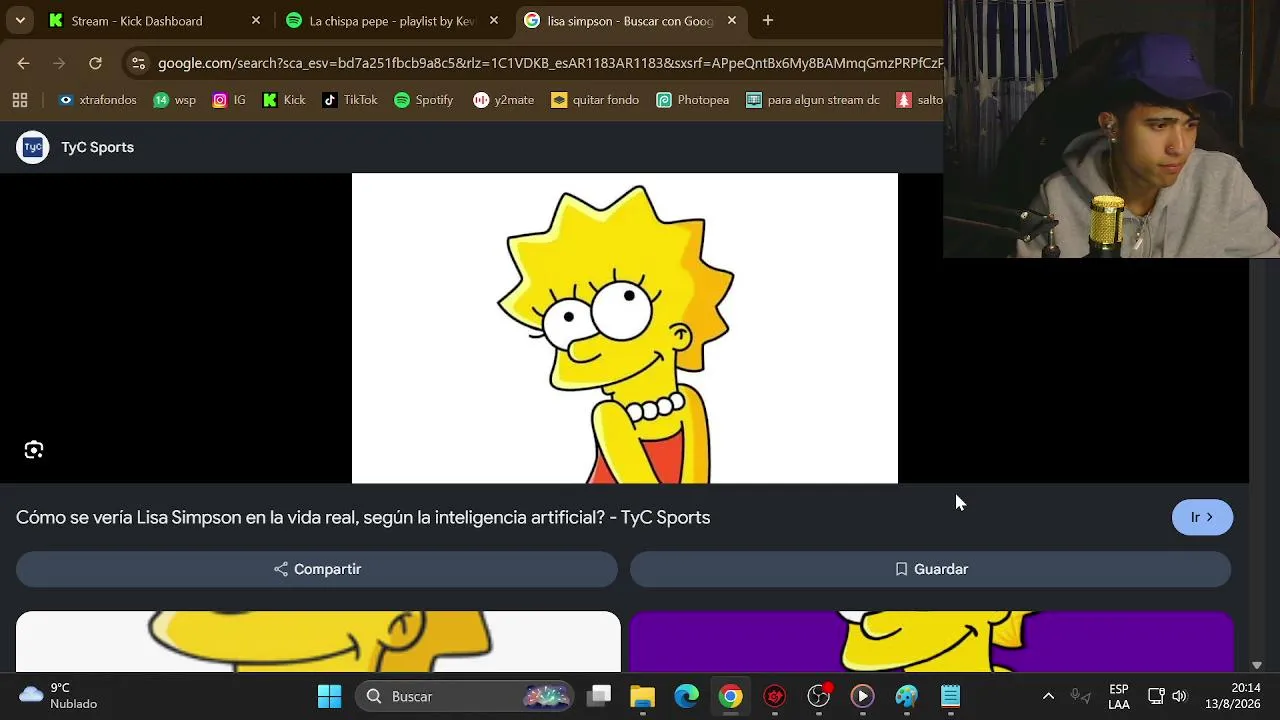
Task: Open the Windows Start menu
Action: [x=329, y=696]
